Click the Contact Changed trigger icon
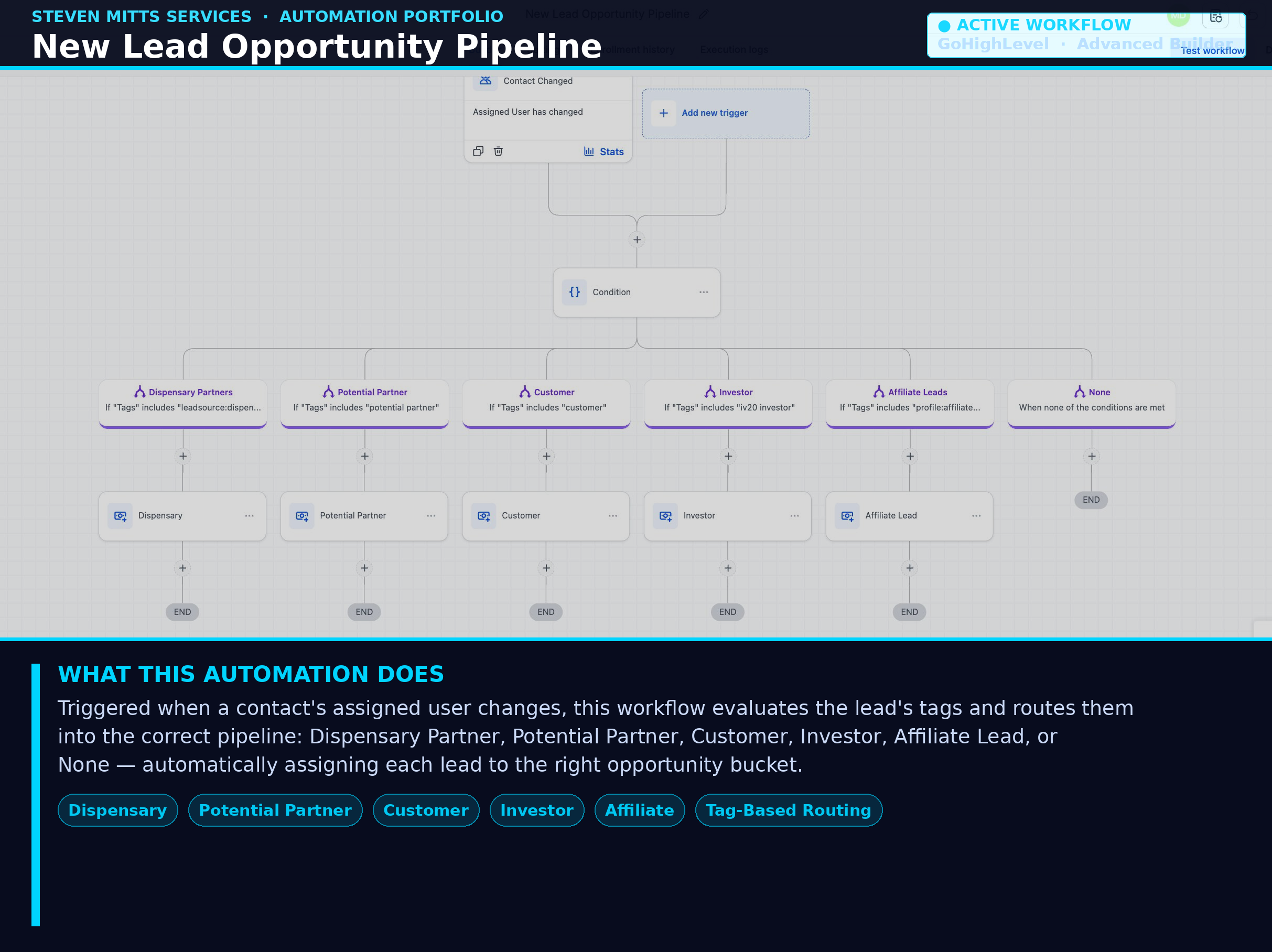The image size is (1272, 952). coord(486,81)
